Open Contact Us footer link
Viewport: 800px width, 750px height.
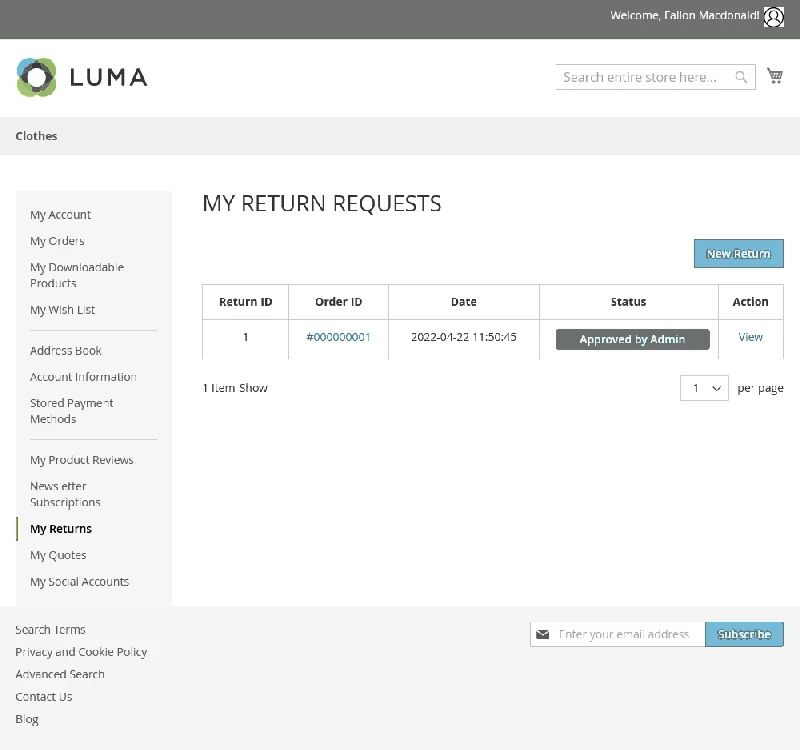[44, 696]
